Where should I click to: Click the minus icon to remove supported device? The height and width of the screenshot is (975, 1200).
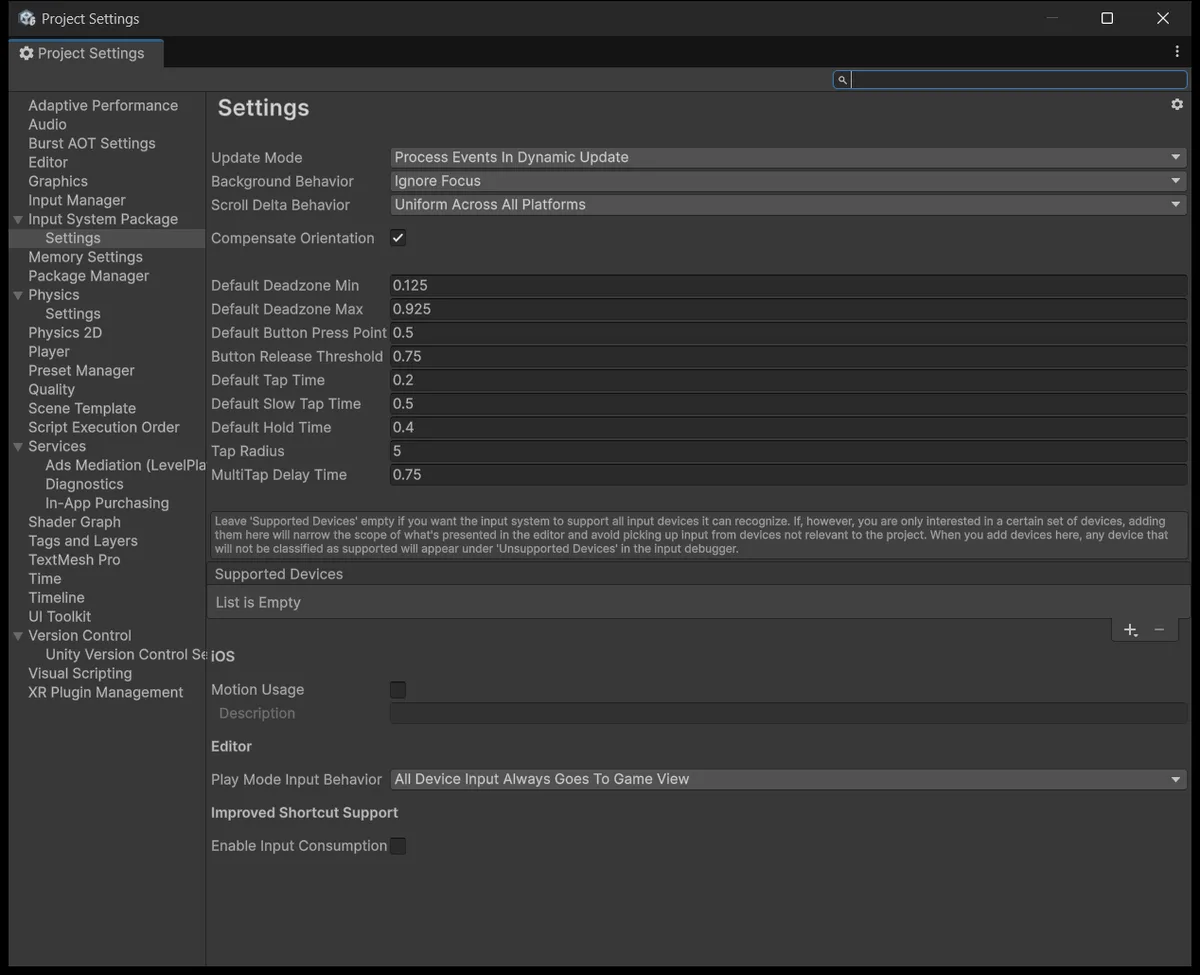(x=1159, y=629)
